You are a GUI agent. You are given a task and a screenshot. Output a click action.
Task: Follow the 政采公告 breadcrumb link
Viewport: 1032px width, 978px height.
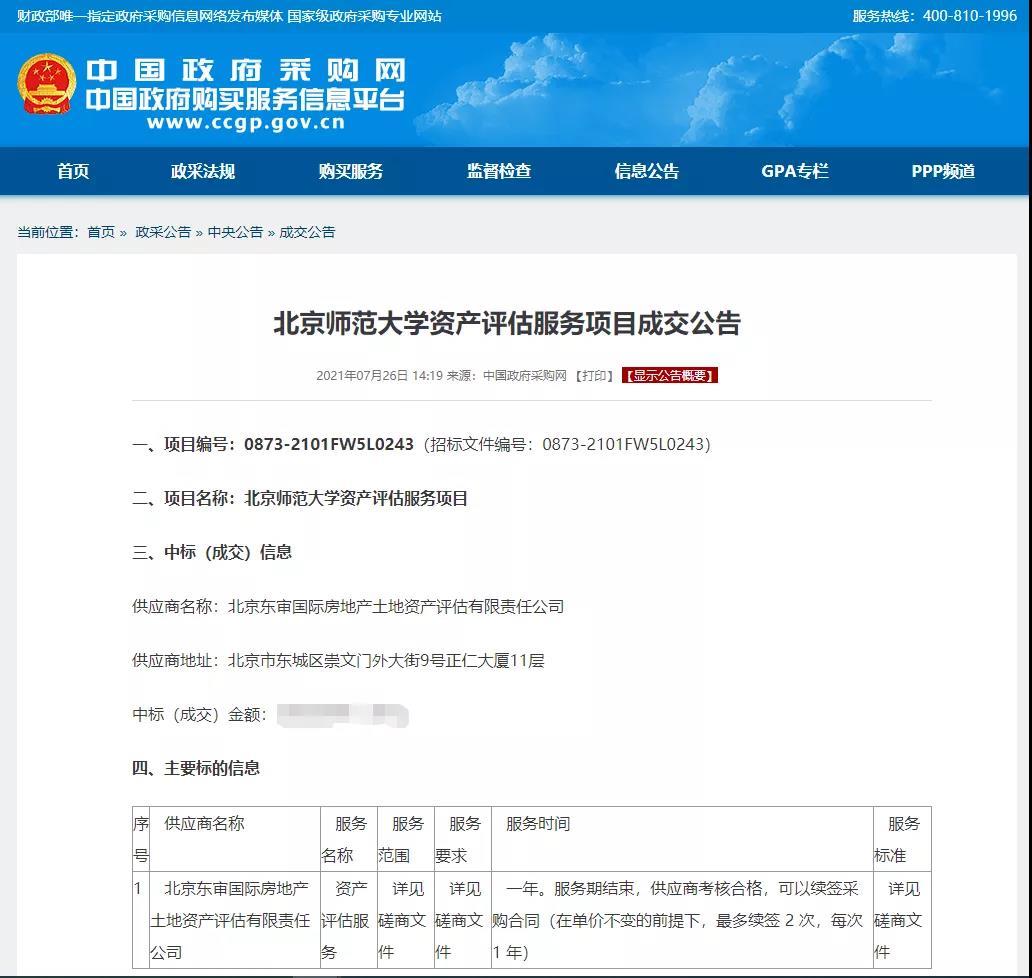pos(163,232)
